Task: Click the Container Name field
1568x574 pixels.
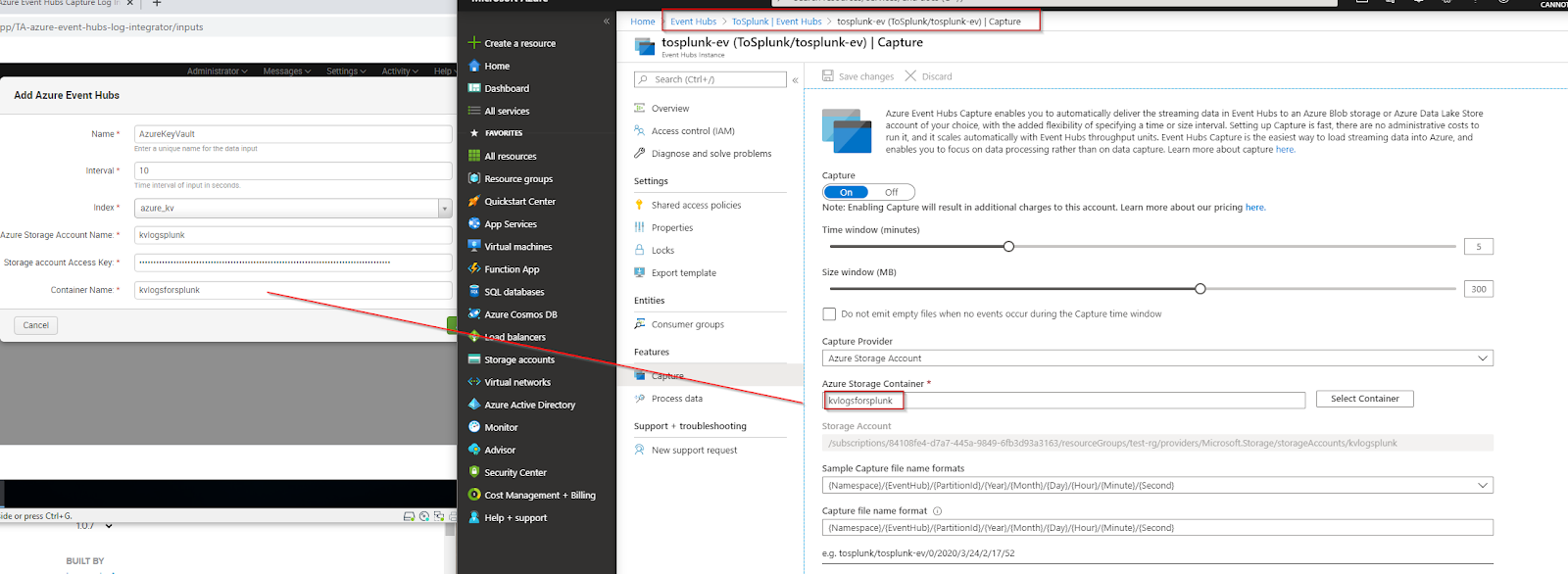Action: point(293,290)
